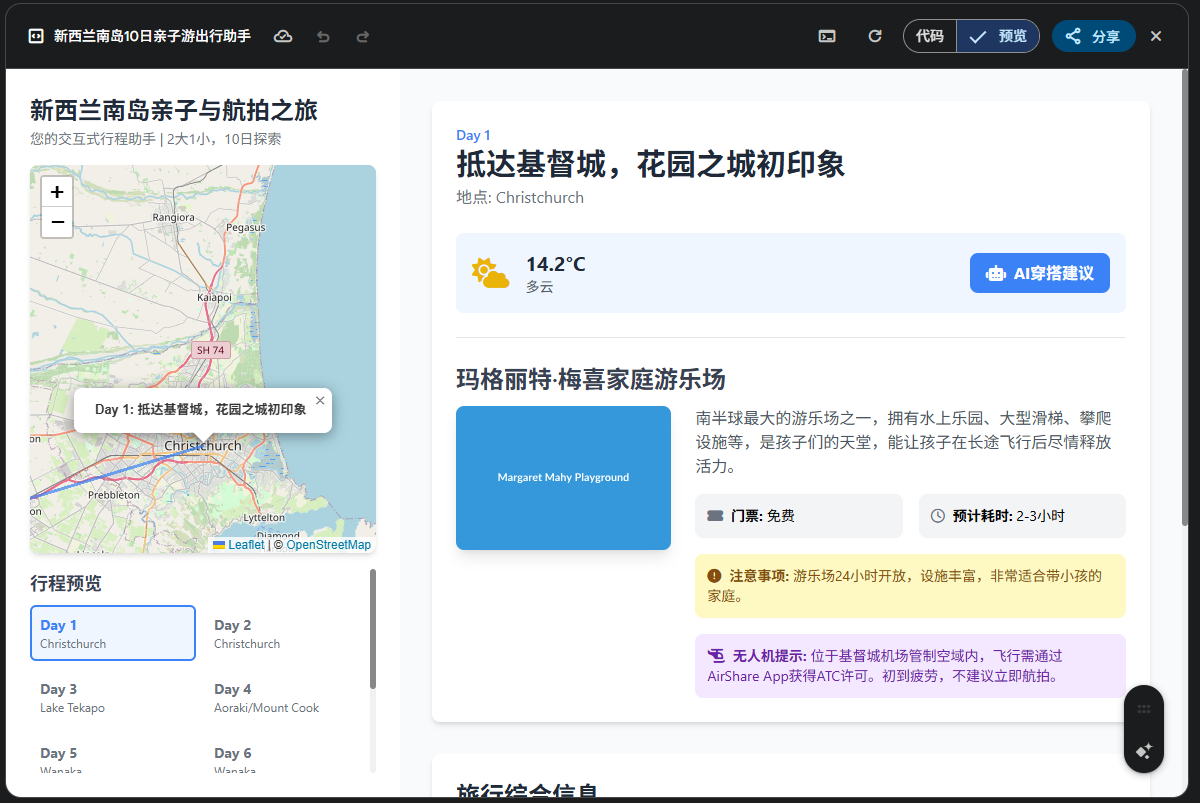Click the Margaret Mahy Playground image

tap(563, 477)
